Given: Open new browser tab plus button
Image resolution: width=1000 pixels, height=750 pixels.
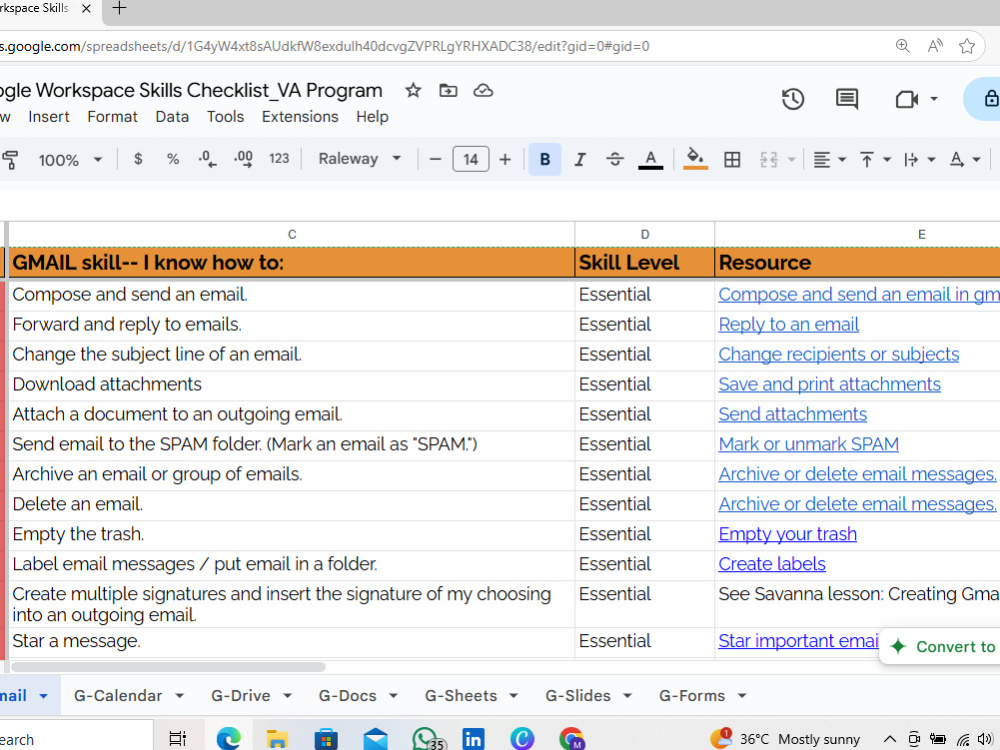Looking at the screenshot, I should 119,8.
